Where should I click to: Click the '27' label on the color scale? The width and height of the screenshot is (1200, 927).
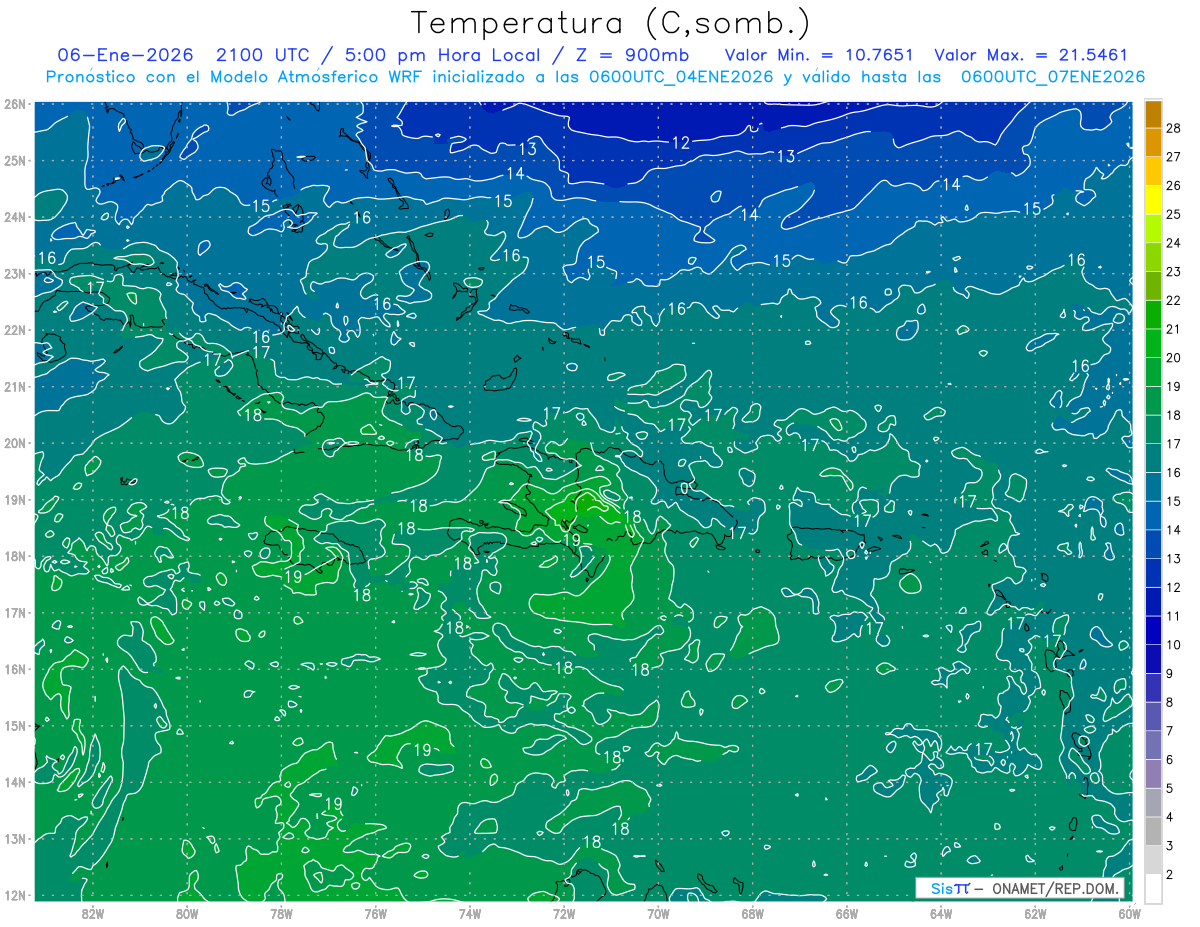[x=1173, y=156]
